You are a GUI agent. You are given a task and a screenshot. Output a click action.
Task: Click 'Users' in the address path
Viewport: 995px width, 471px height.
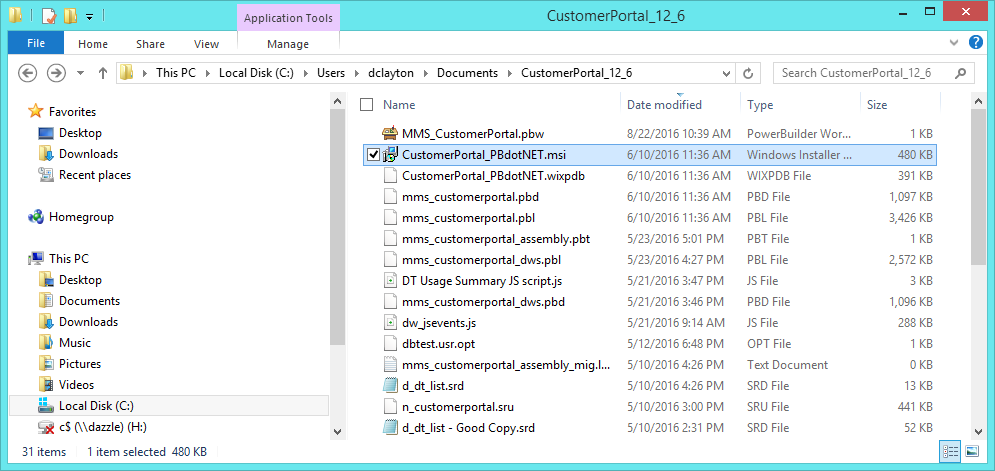pyautogui.click(x=331, y=73)
